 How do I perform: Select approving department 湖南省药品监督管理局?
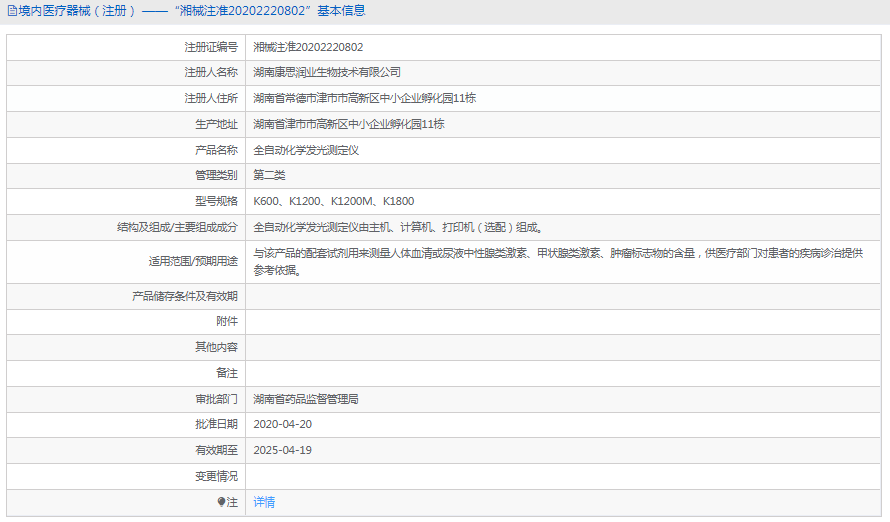click(x=306, y=399)
